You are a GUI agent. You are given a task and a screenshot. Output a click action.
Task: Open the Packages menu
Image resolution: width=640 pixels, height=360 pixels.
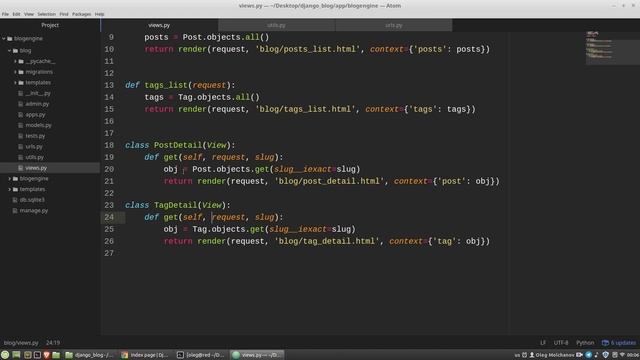(x=82, y=14)
